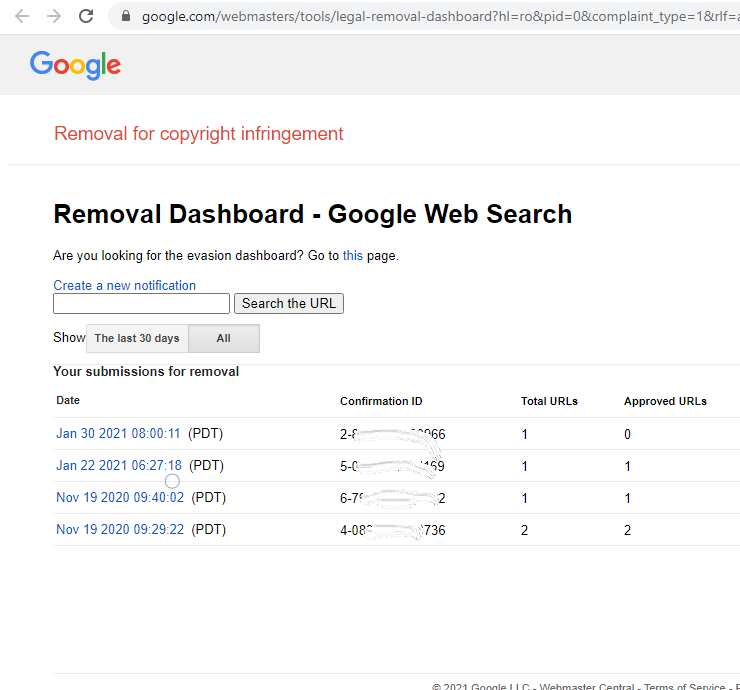Screen dimensions: 740x690
Task: Click the Date column header
Action: coord(68,400)
